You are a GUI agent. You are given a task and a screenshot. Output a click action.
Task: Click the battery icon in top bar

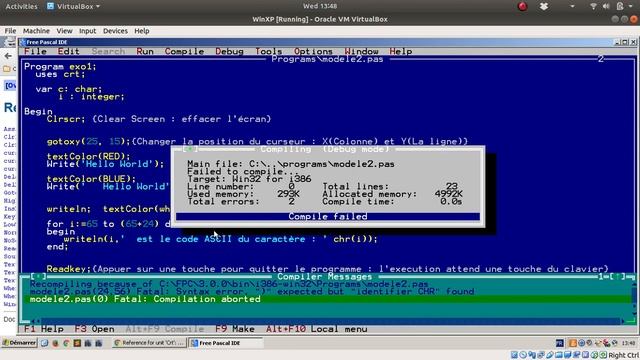tap(620, 6)
